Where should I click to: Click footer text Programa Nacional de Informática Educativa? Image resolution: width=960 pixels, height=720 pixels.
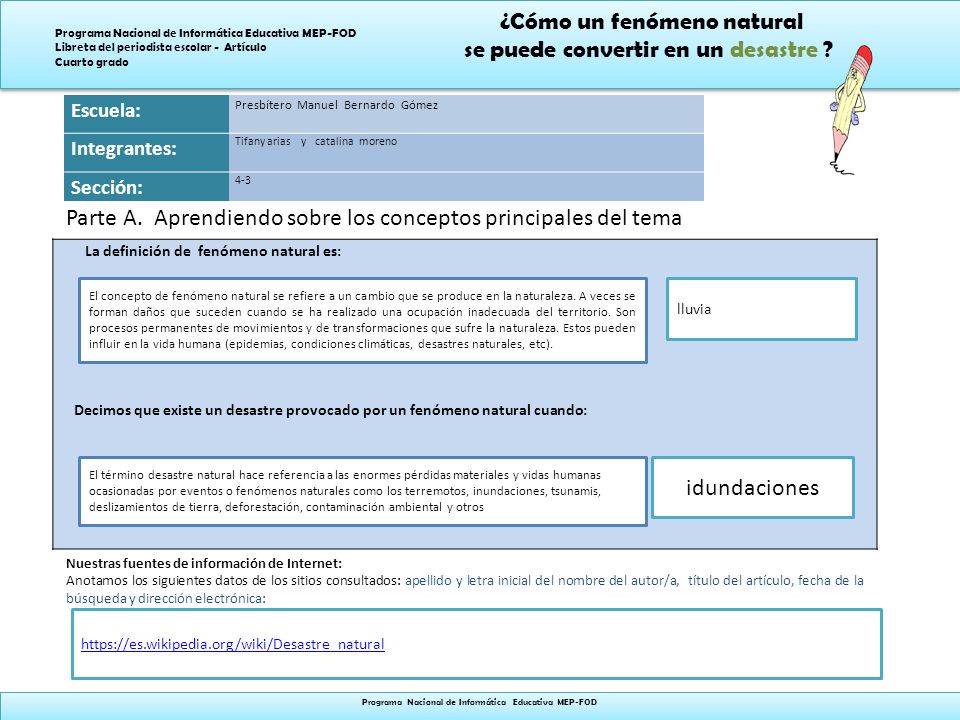(x=479, y=702)
